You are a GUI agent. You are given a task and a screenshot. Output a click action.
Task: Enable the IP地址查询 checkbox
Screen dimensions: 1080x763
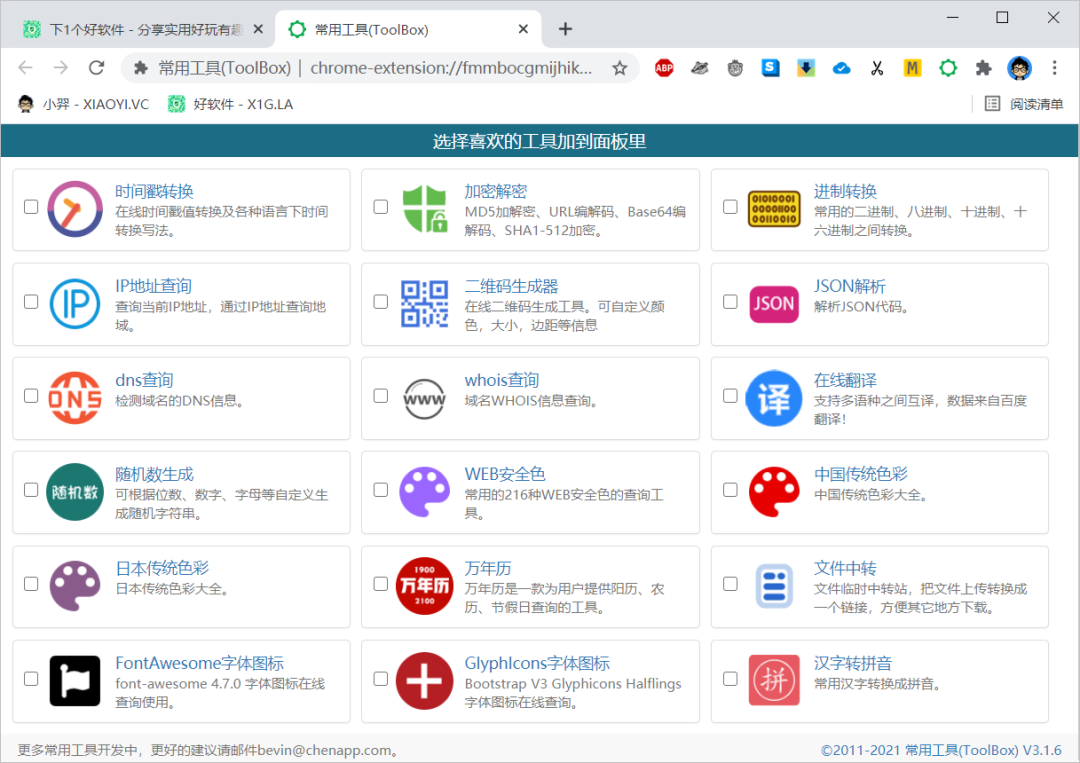click(x=31, y=301)
